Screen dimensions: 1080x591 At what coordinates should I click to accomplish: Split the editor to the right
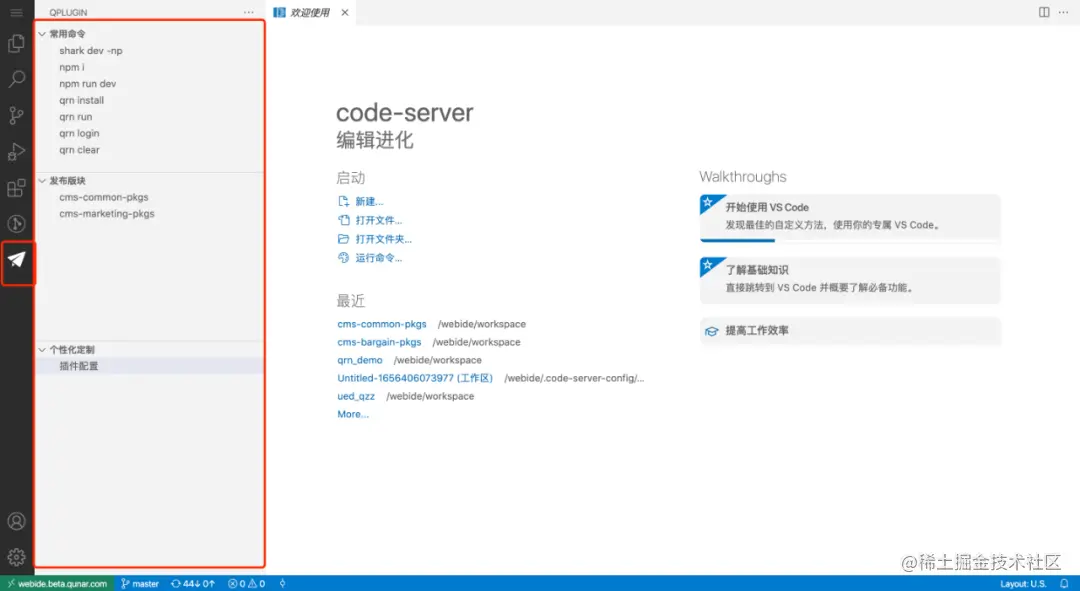(1044, 12)
